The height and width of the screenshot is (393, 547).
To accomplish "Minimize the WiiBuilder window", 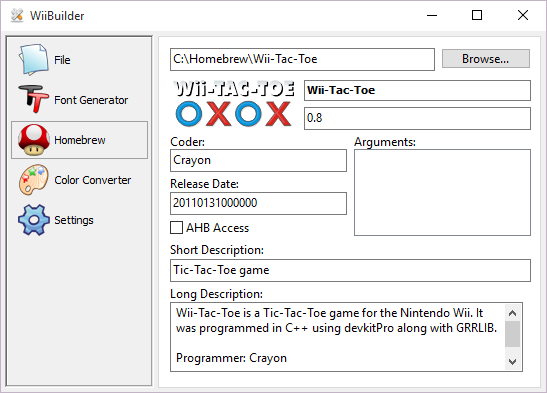I will pyautogui.click(x=432, y=15).
